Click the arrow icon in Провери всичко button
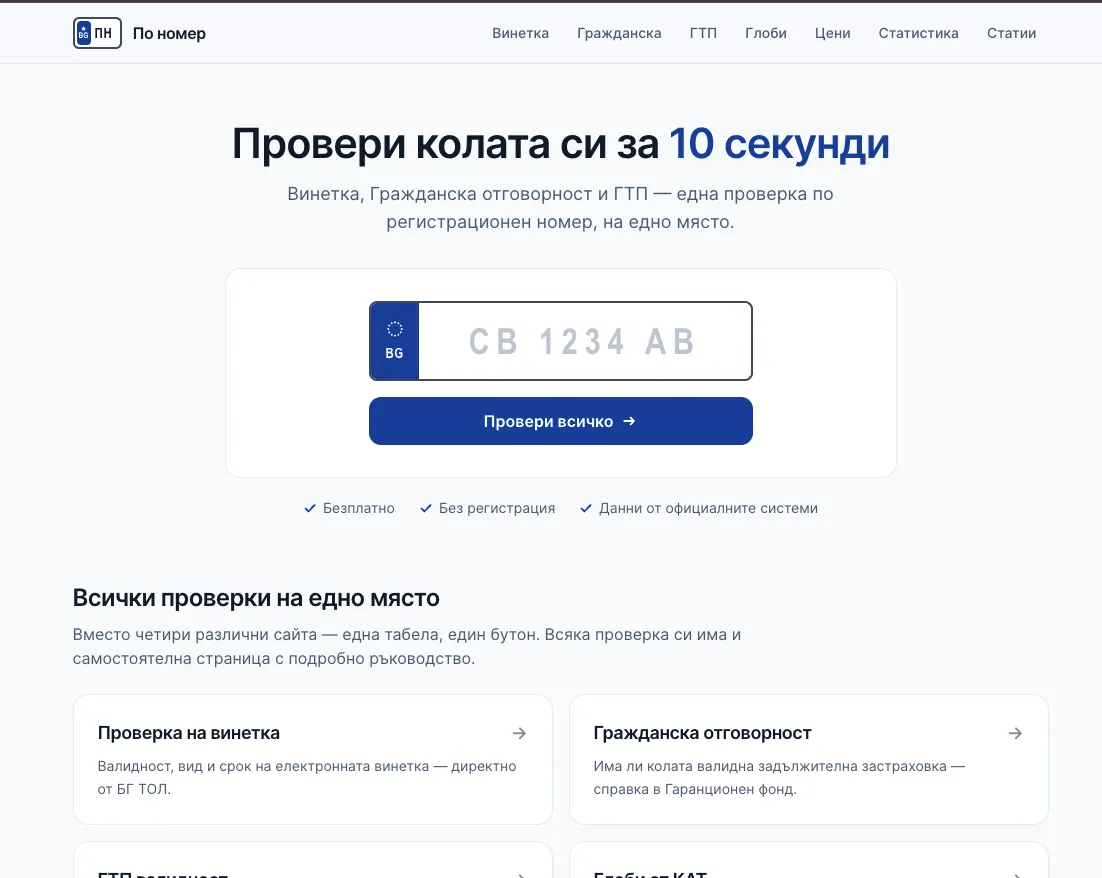 (x=629, y=421)
